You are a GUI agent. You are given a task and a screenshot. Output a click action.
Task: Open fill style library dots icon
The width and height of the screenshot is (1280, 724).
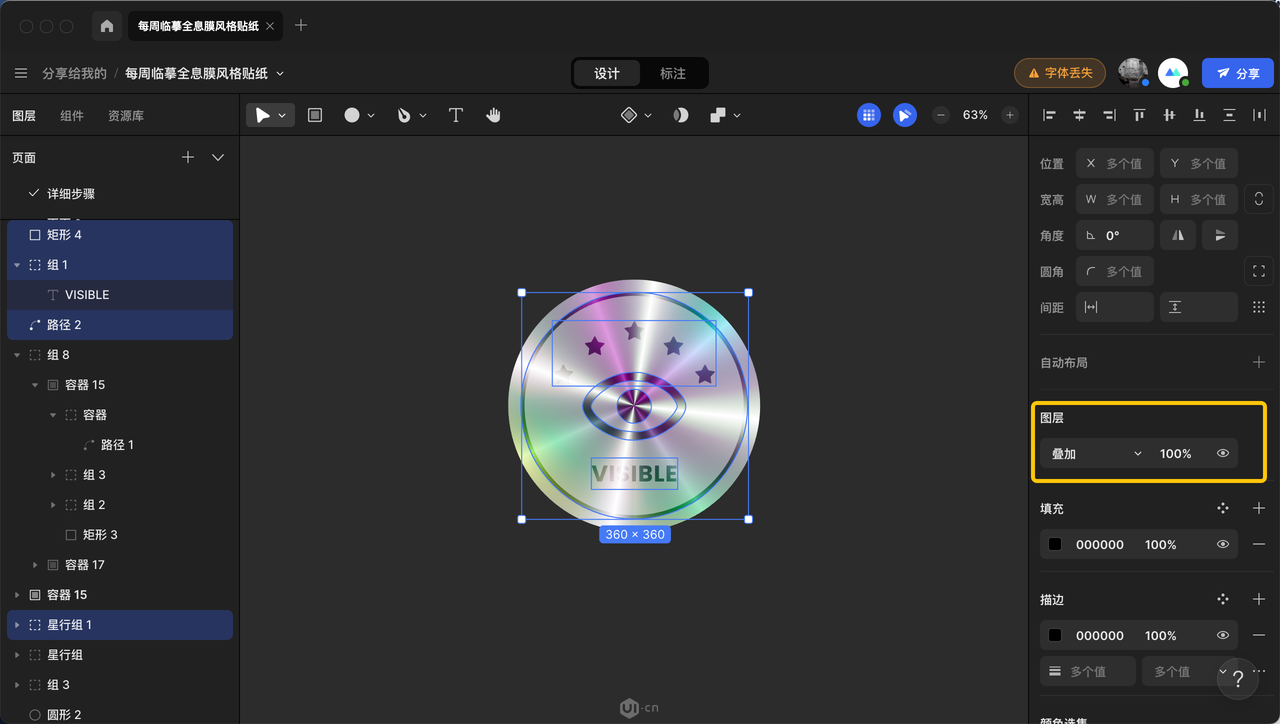click(1223, 508)
